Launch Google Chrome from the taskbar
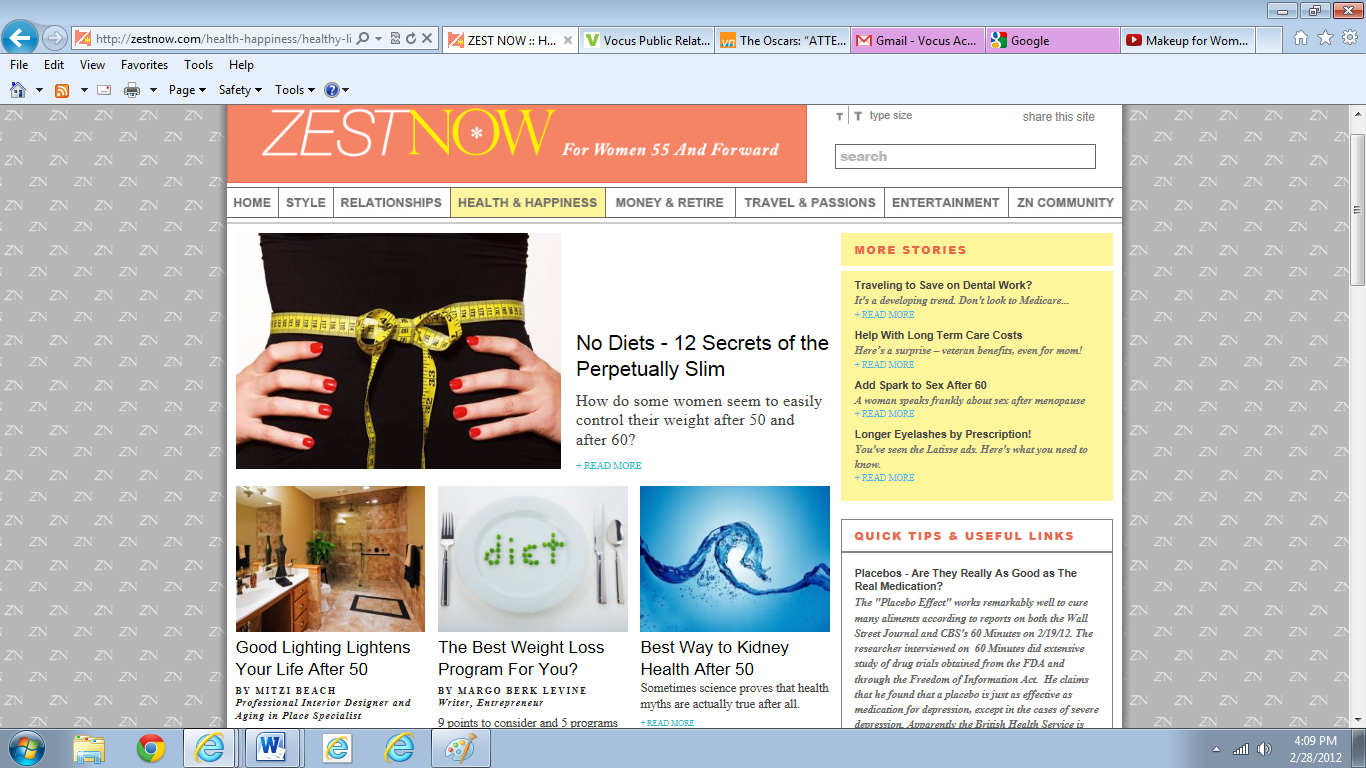 tap(151, 748)
